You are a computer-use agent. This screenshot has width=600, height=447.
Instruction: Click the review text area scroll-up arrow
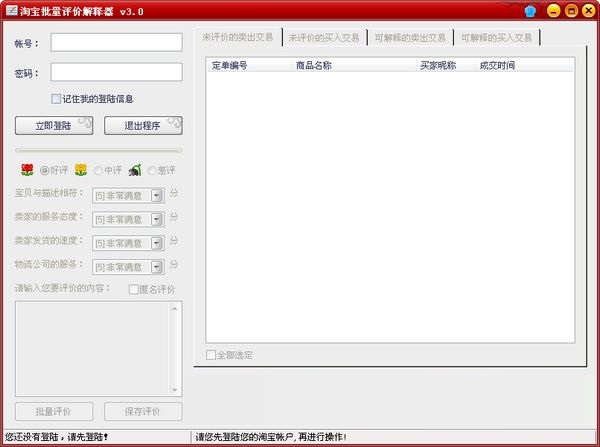tap(175, 308)
